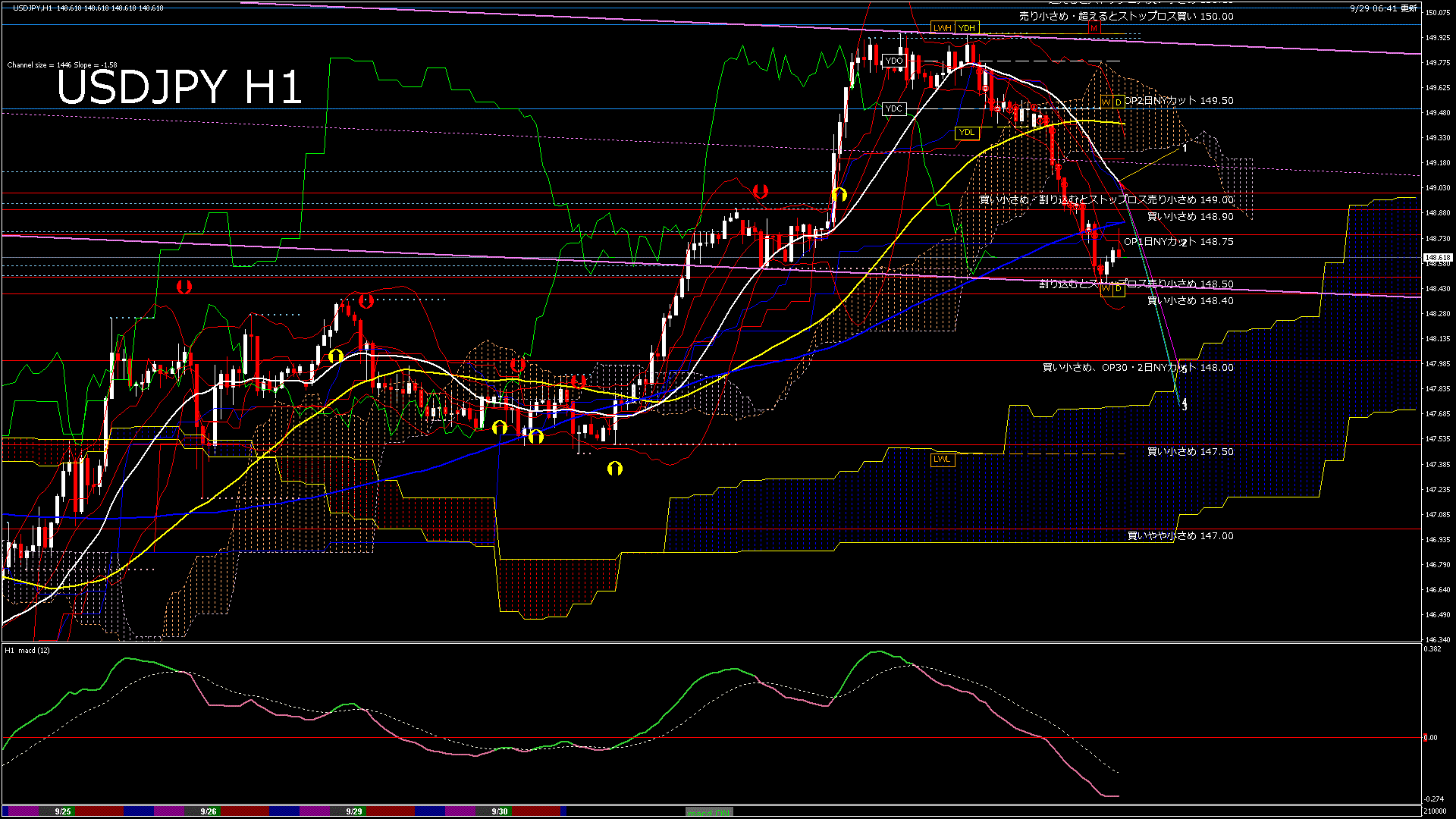Click the 買い小さめ 147.50 order label
The image size is (1456, 819).
point(1190,451)
